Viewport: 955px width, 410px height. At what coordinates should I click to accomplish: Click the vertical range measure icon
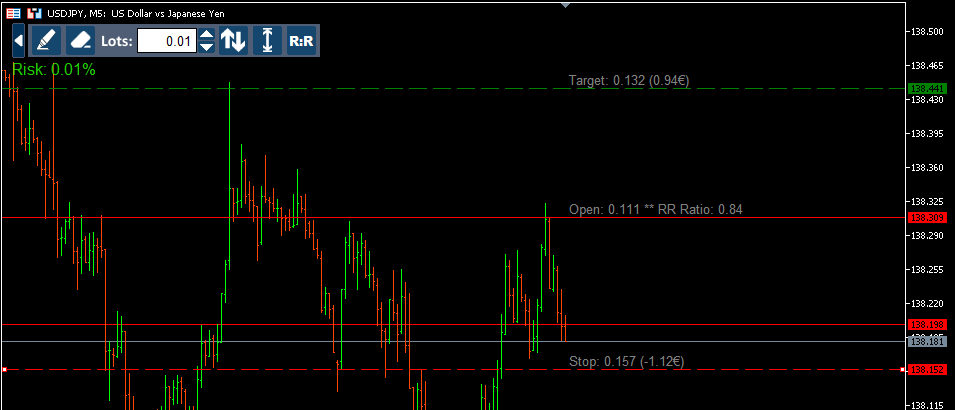click(267, 41)
